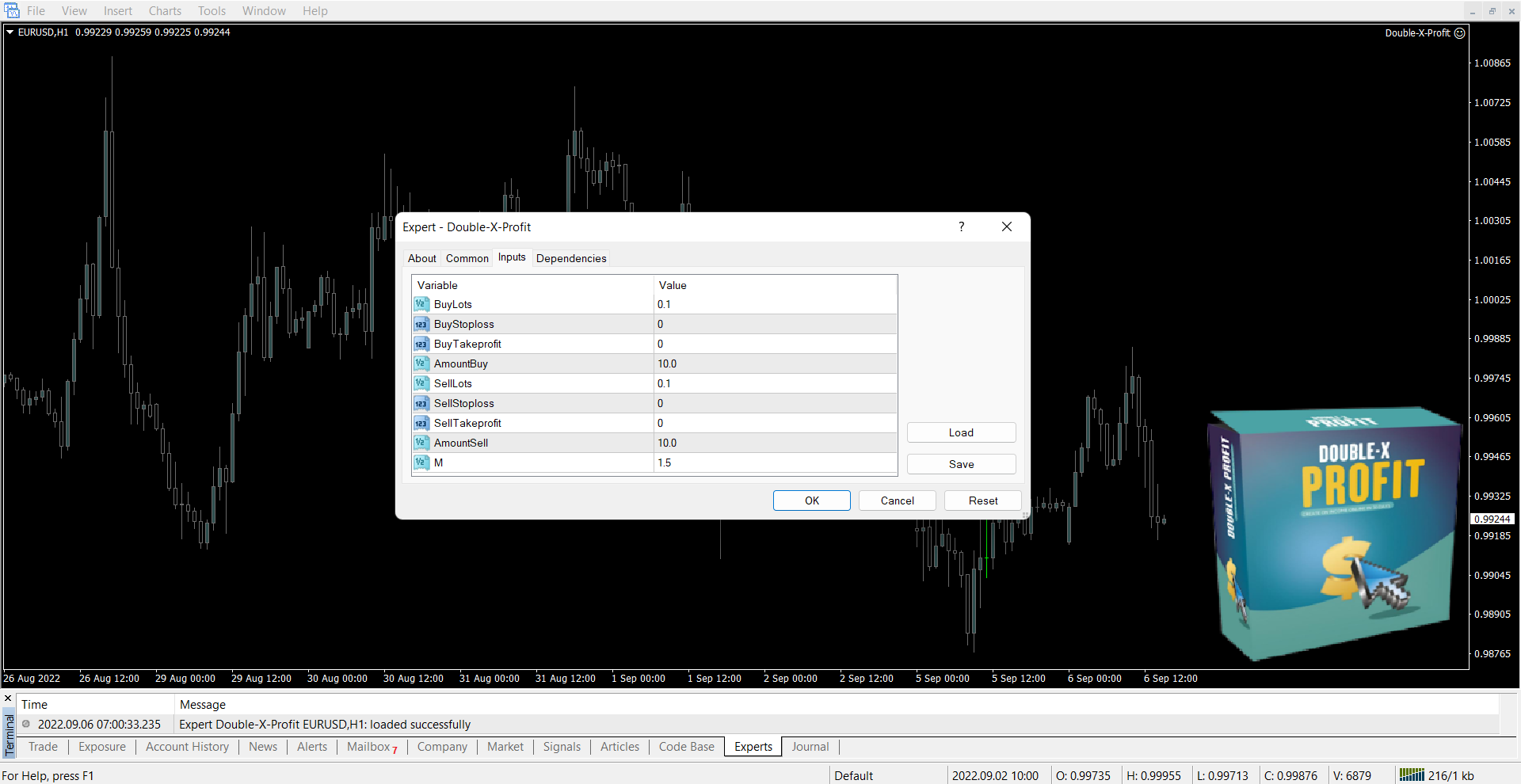Screen dimensions: 1521x784
Task: Open the Dependencies tab
Action: tap(570, 258)
